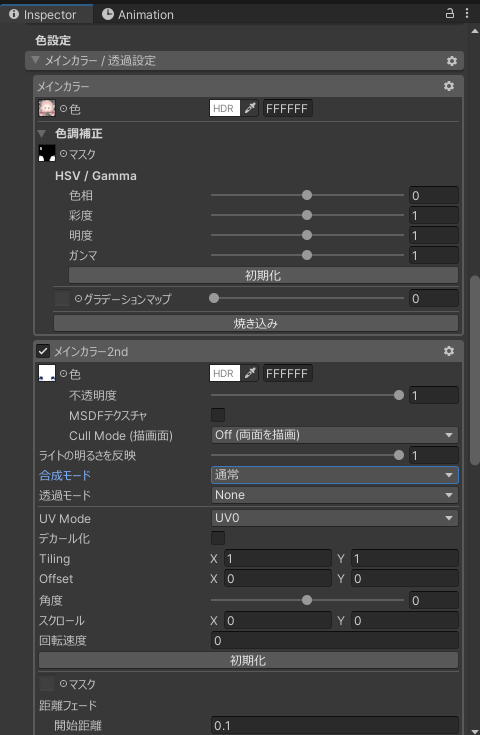Open texture picker circle beside main 色
Screen dimensions: 480x735
coord(63,109)
